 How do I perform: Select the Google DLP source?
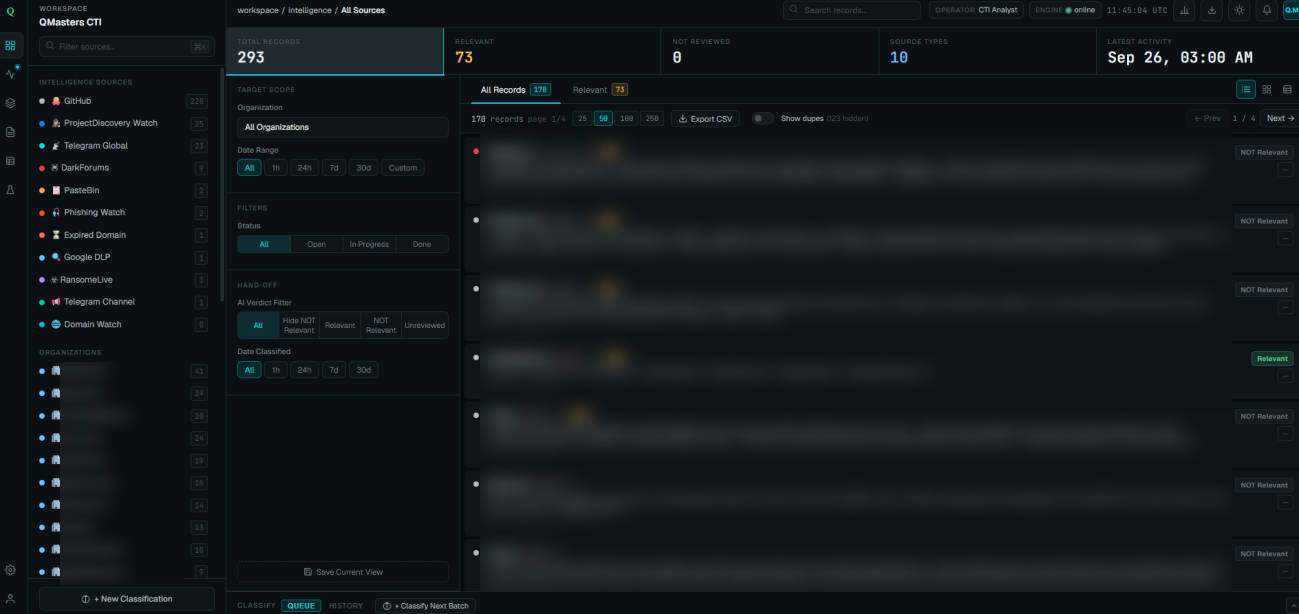[123, 257]
